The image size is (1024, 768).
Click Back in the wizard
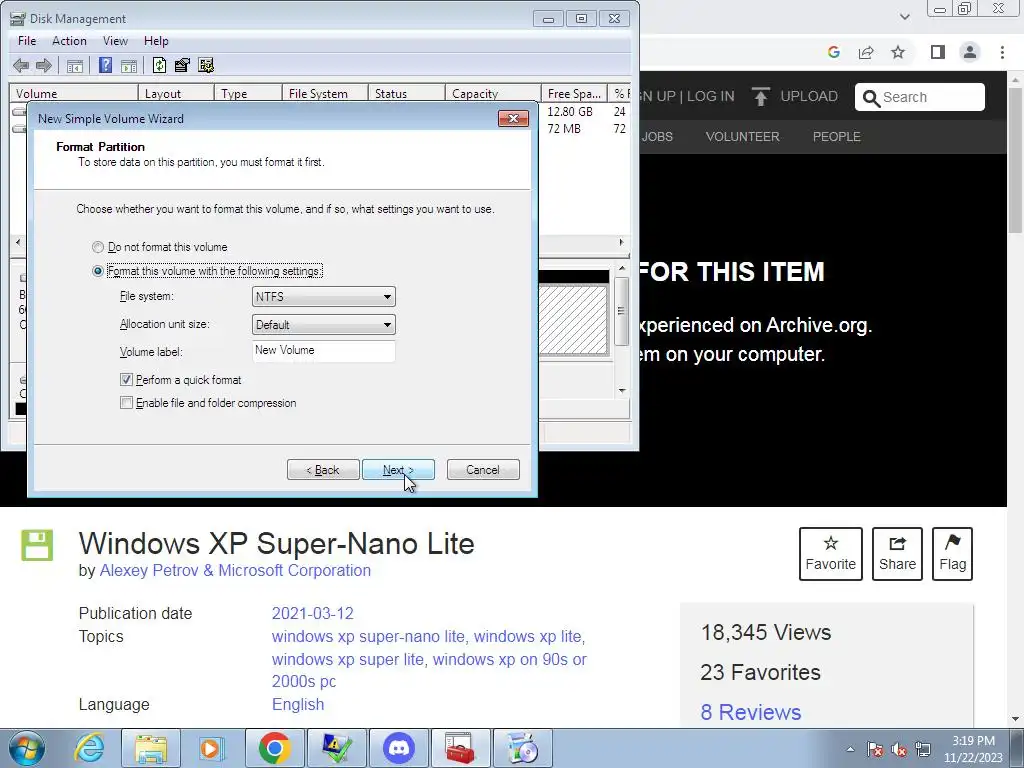tap(323, 470)
